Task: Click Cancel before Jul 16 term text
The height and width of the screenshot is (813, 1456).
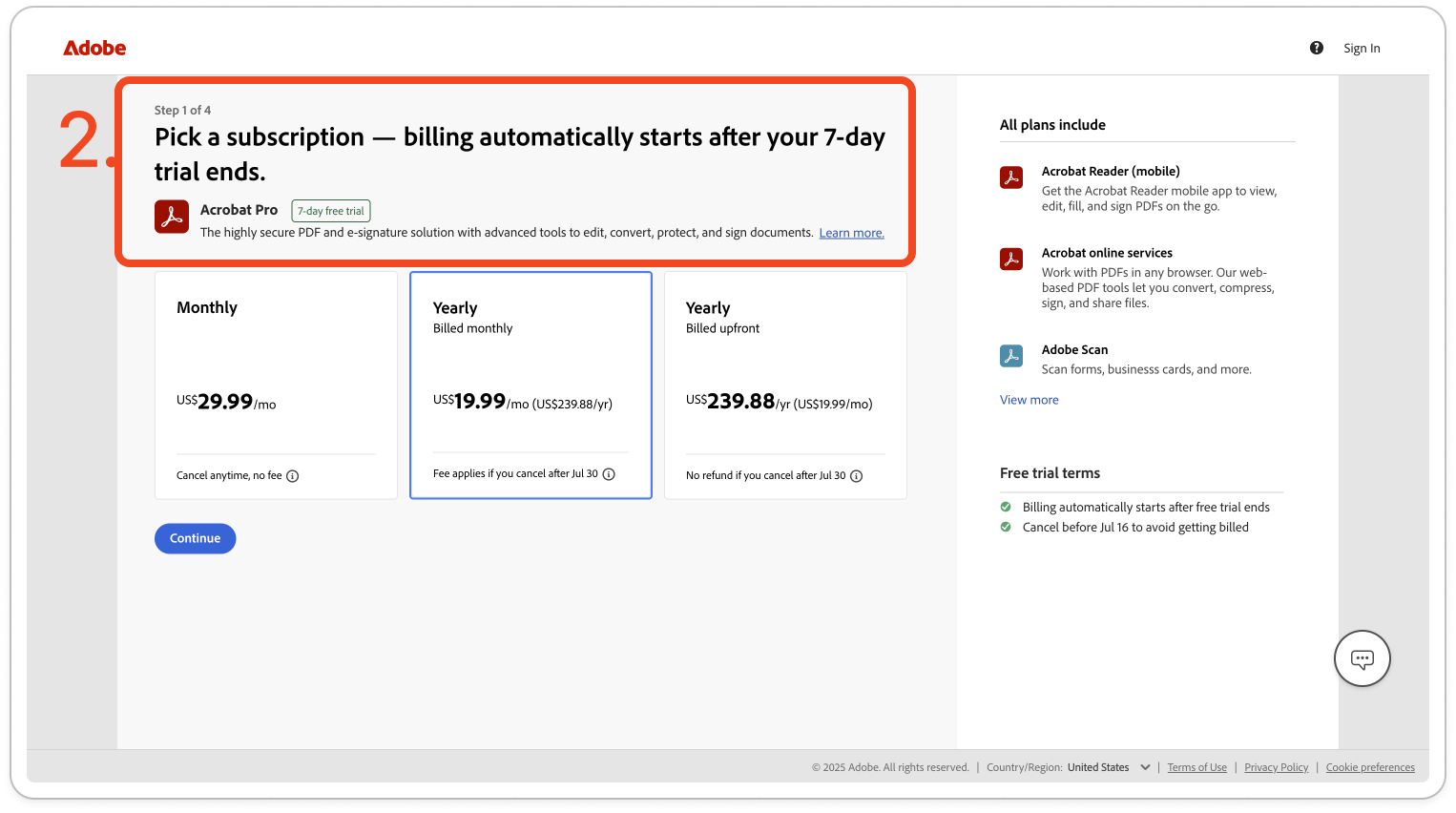Action: [1135, 528]
